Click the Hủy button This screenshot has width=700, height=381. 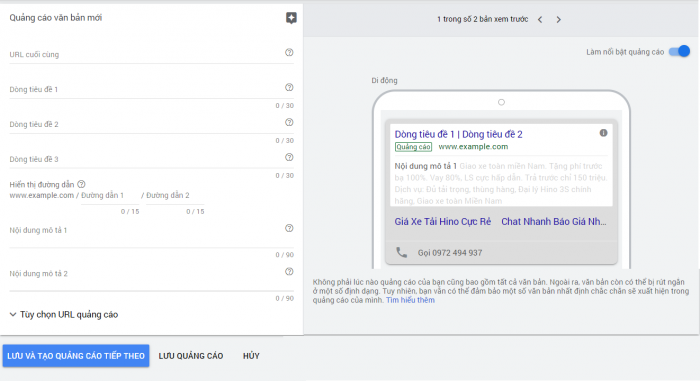(251, 356)
